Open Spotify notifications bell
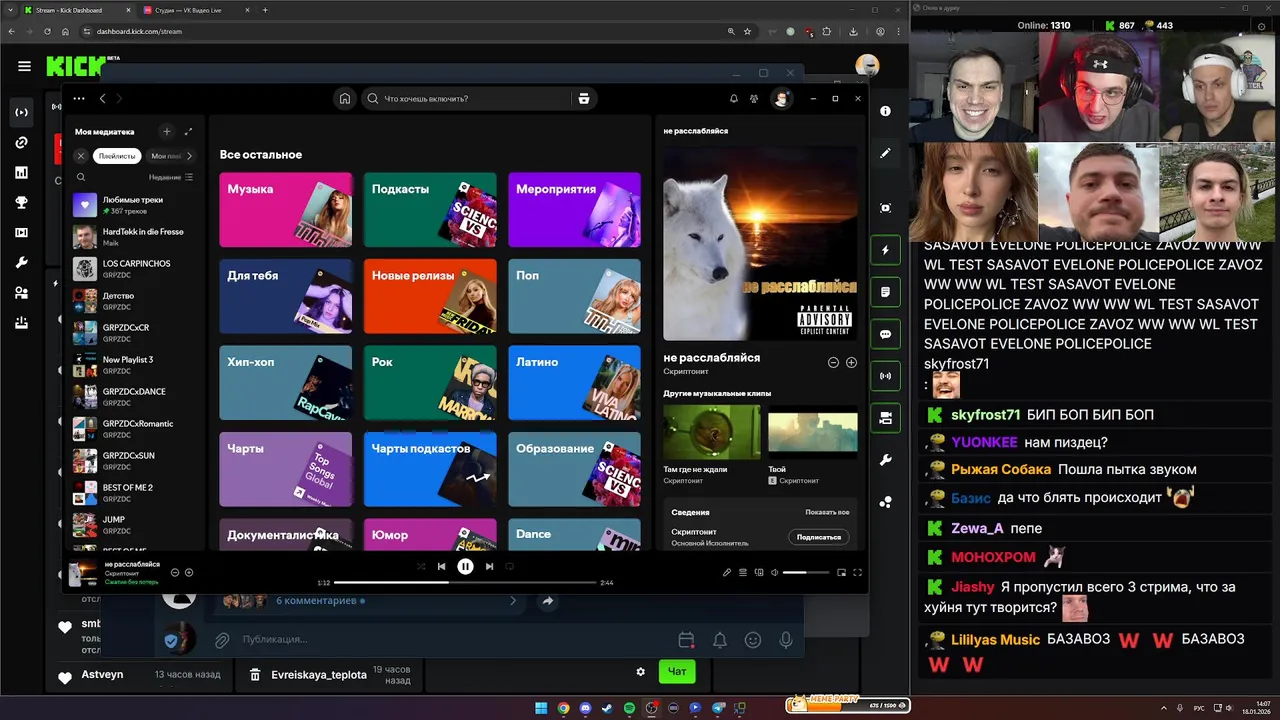 tap(734, 99)
